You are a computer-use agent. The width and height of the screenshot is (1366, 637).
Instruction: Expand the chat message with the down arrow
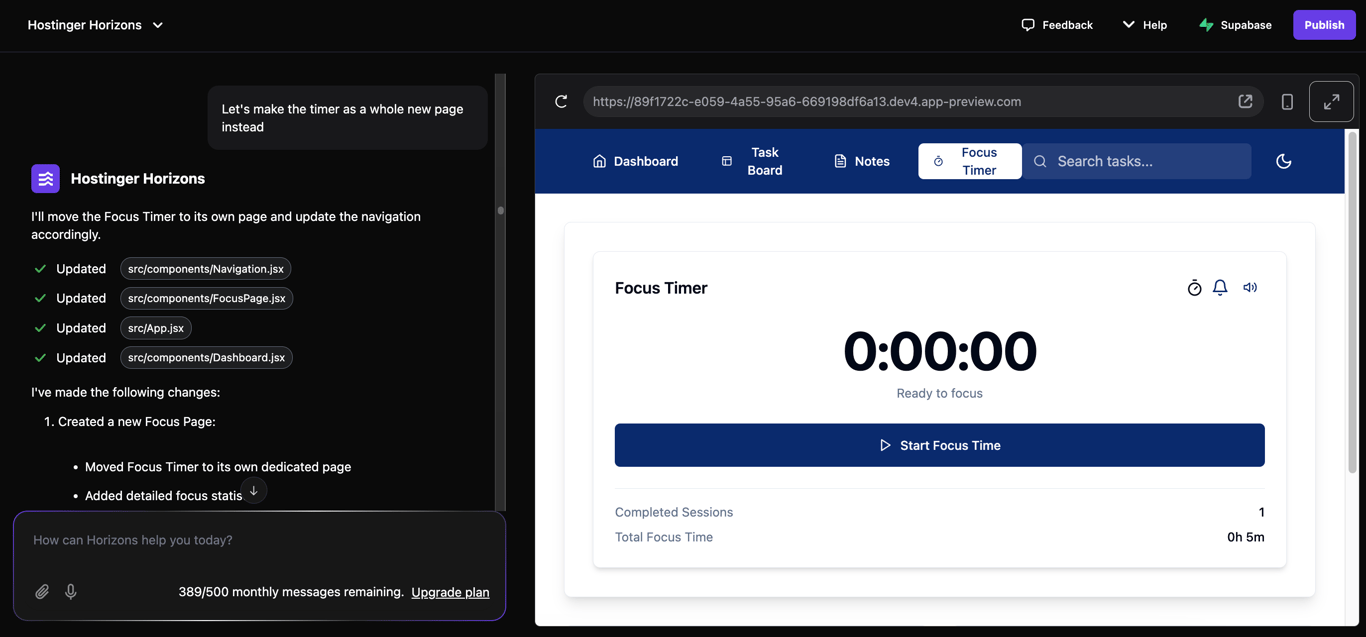pos(253,490)
